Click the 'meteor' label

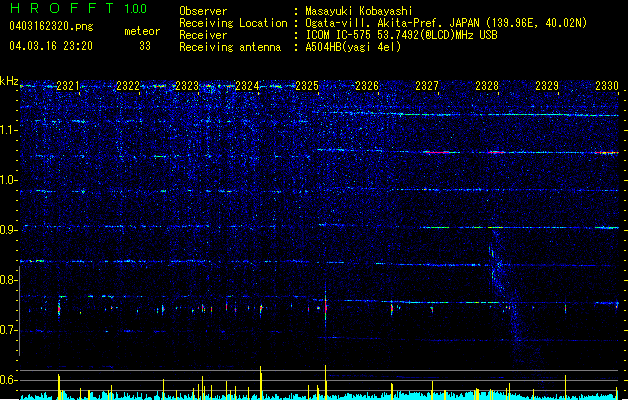(x=142, y=31)
